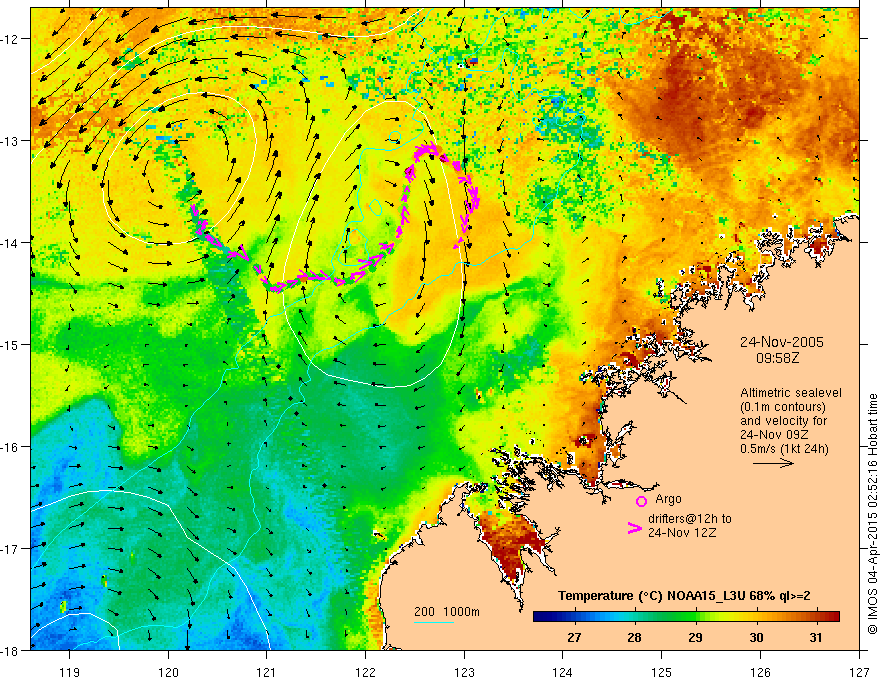Click the '0.5m/s (1kt 24h)' scale text
This screenshot has width=880, height=680.
[x=784, y=449]
